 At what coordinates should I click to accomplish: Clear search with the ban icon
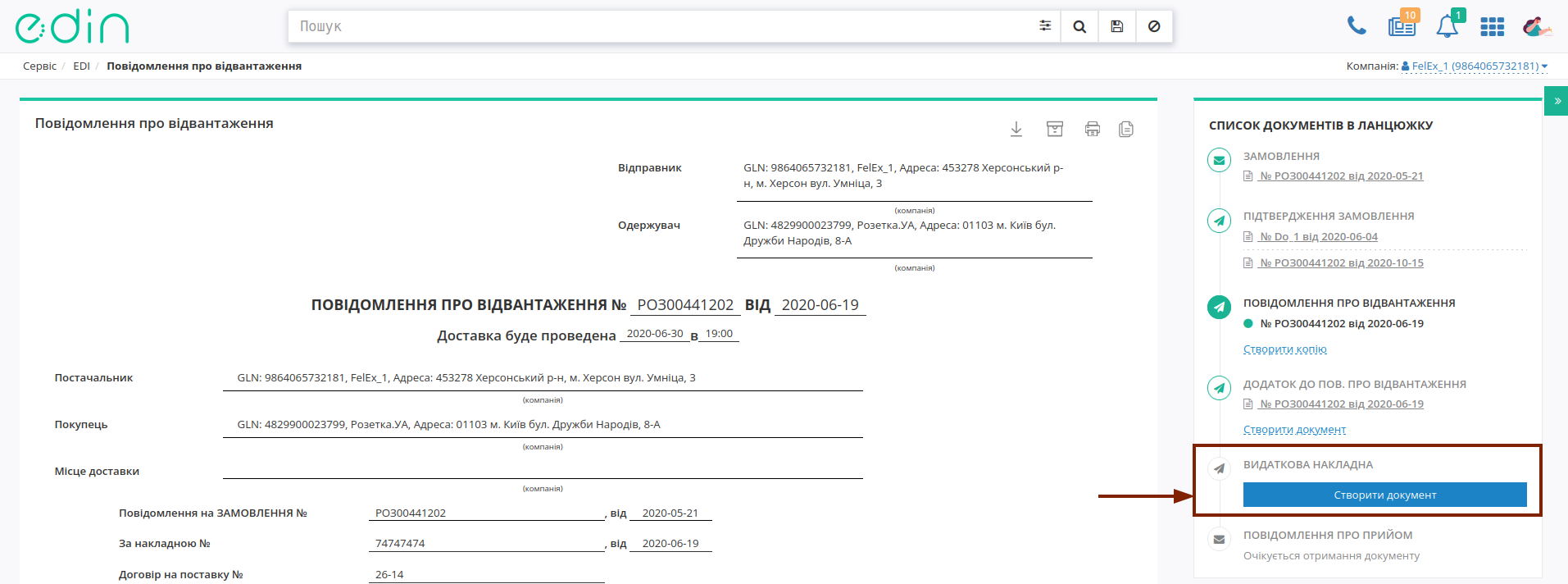point(1154,26)
